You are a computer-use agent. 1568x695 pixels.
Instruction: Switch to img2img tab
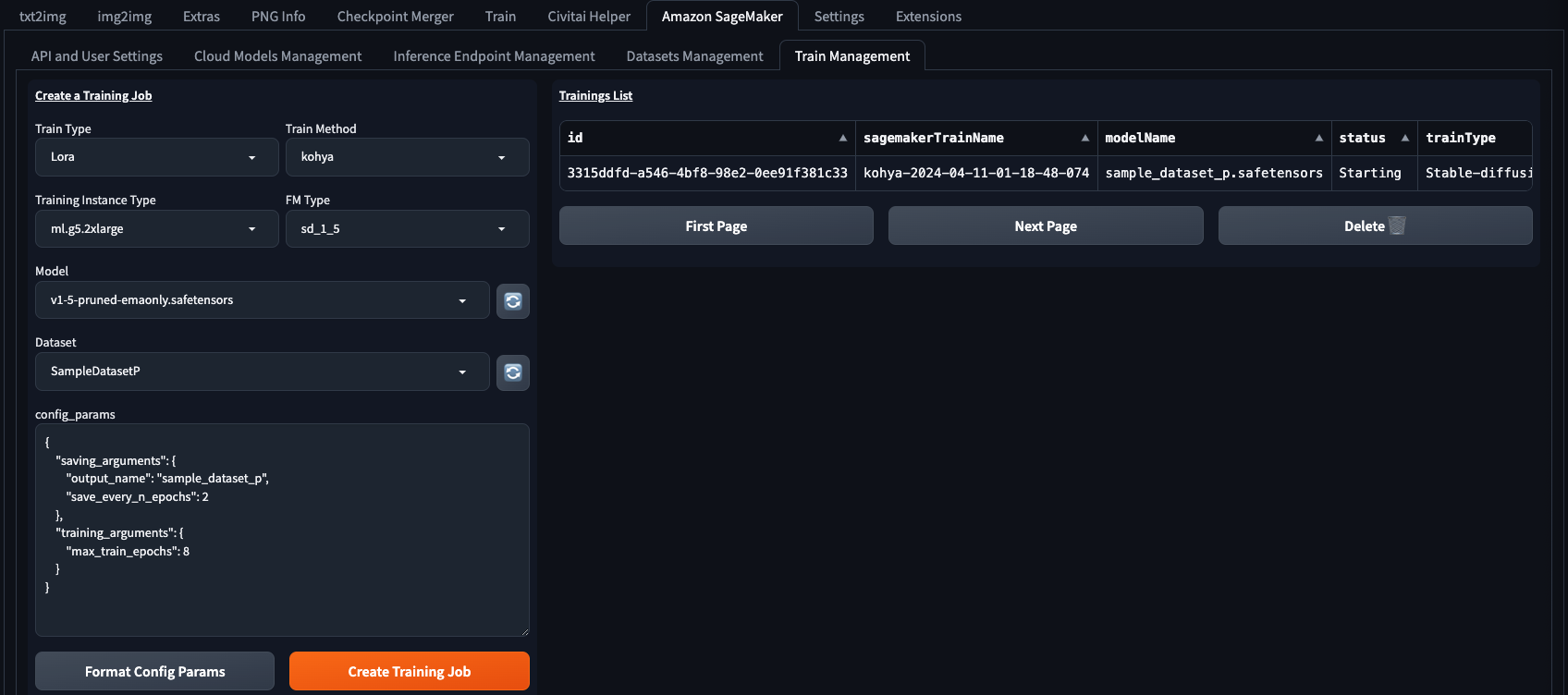coord(125,17)
